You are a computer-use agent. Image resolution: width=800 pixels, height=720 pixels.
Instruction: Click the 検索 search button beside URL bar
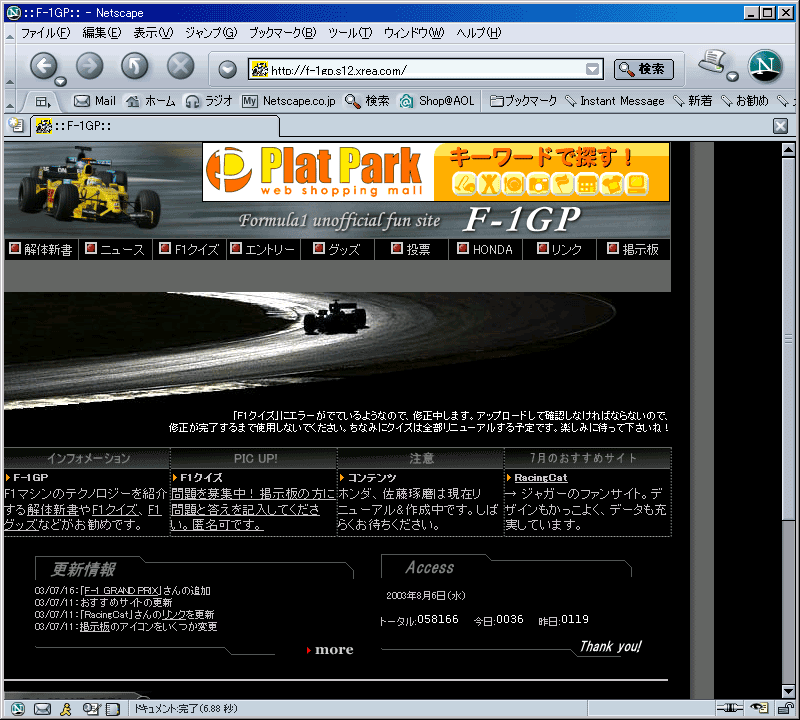click(643, 69)
